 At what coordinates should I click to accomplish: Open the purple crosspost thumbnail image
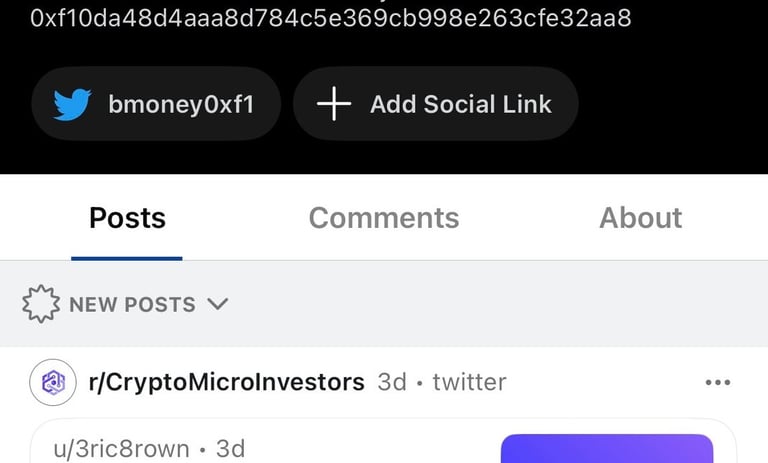607,448
